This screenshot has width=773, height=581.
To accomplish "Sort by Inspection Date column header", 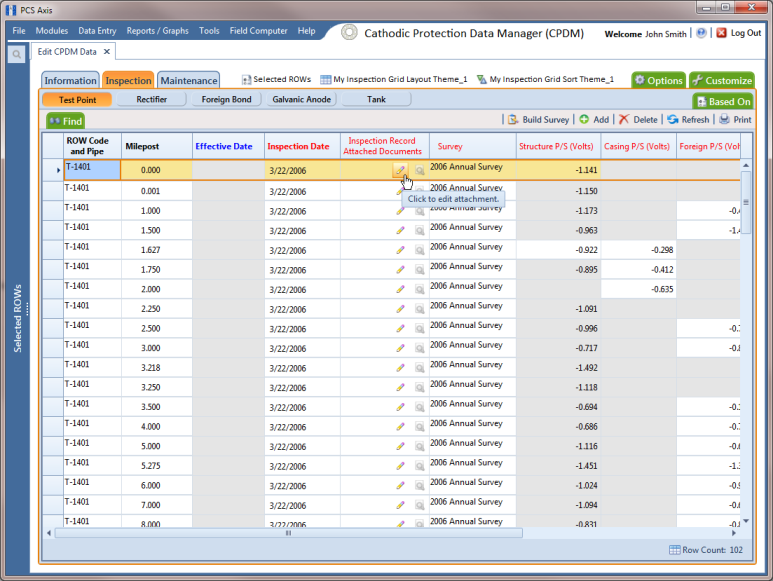I will pos(302,146).
